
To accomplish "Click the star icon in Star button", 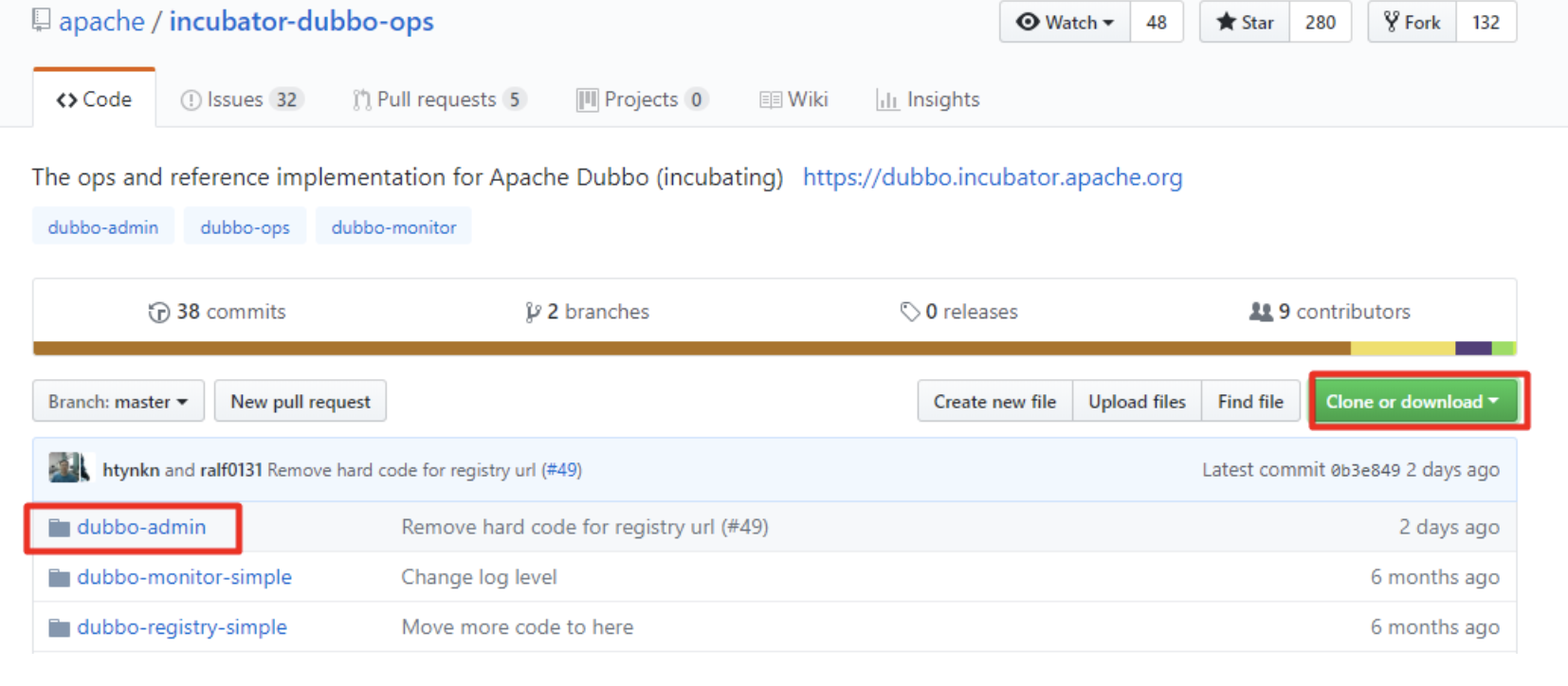I will (1227, 22).
